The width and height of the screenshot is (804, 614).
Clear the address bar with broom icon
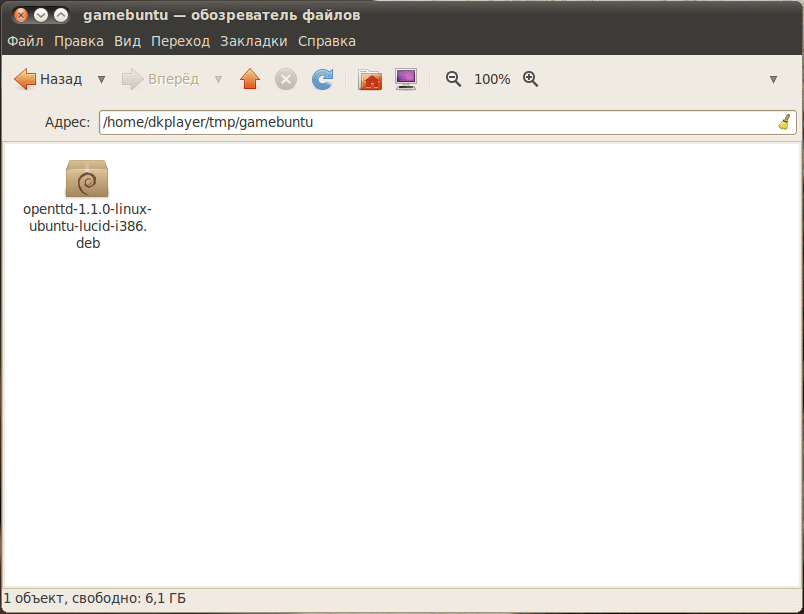point(784,122)
